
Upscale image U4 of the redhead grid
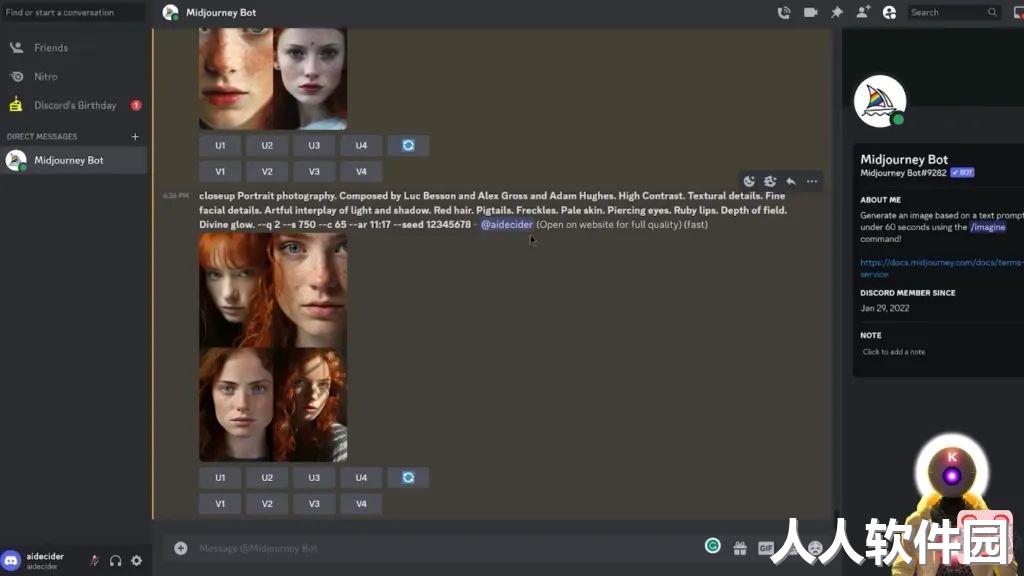(x=361, y=477)
